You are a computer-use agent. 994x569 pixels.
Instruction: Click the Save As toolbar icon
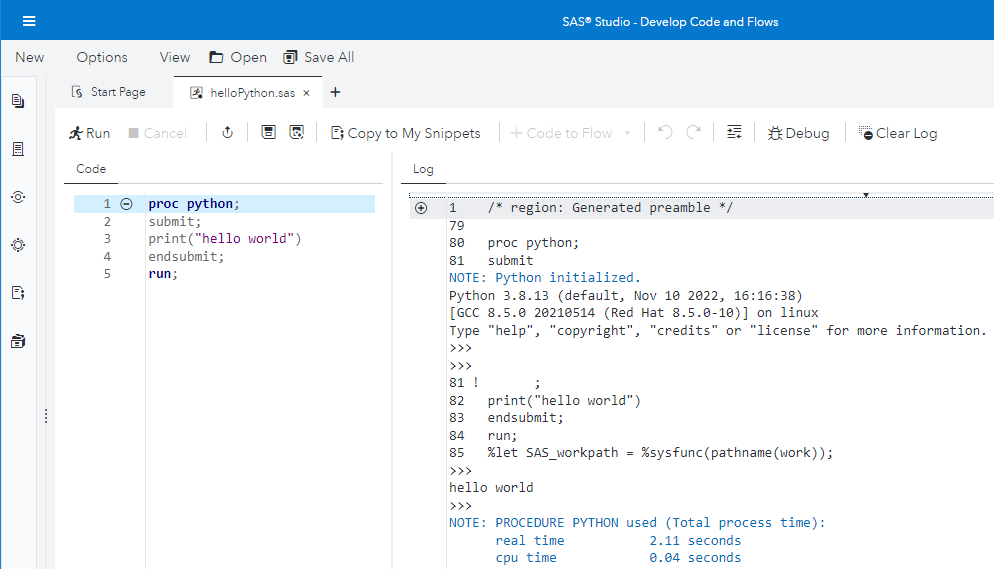[x=296, y=133]
